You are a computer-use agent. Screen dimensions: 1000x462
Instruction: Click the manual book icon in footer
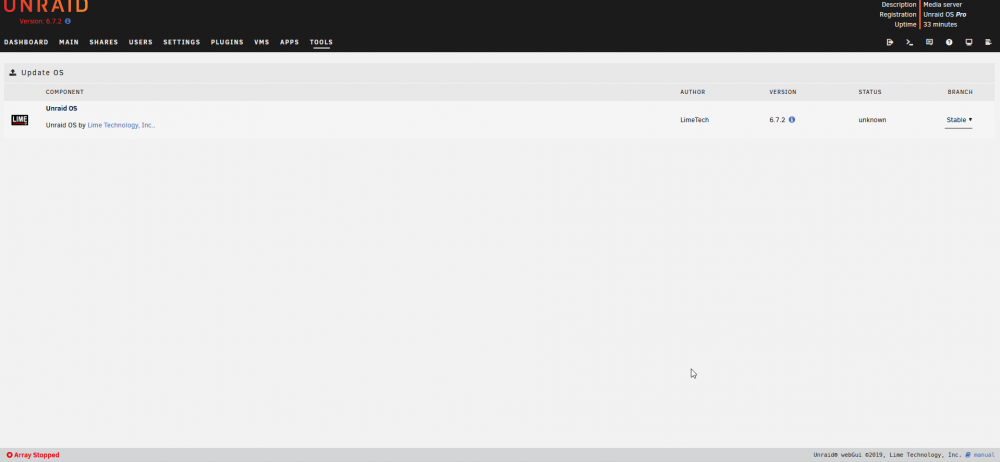968,455
